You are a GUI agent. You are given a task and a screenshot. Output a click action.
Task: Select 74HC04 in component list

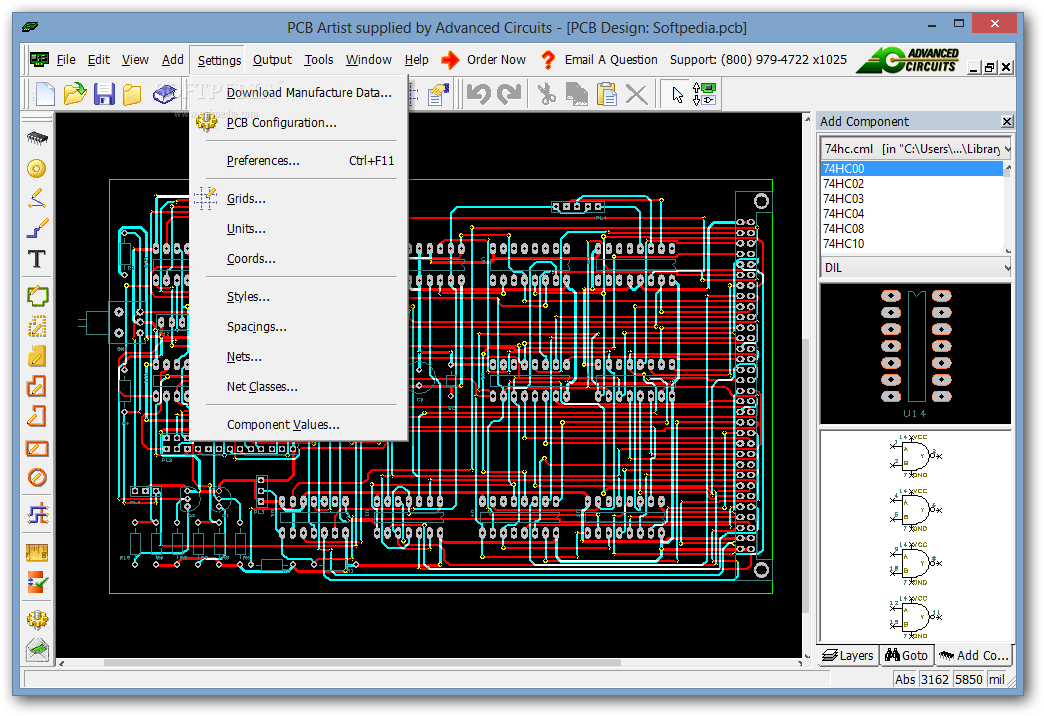[912, 214]
